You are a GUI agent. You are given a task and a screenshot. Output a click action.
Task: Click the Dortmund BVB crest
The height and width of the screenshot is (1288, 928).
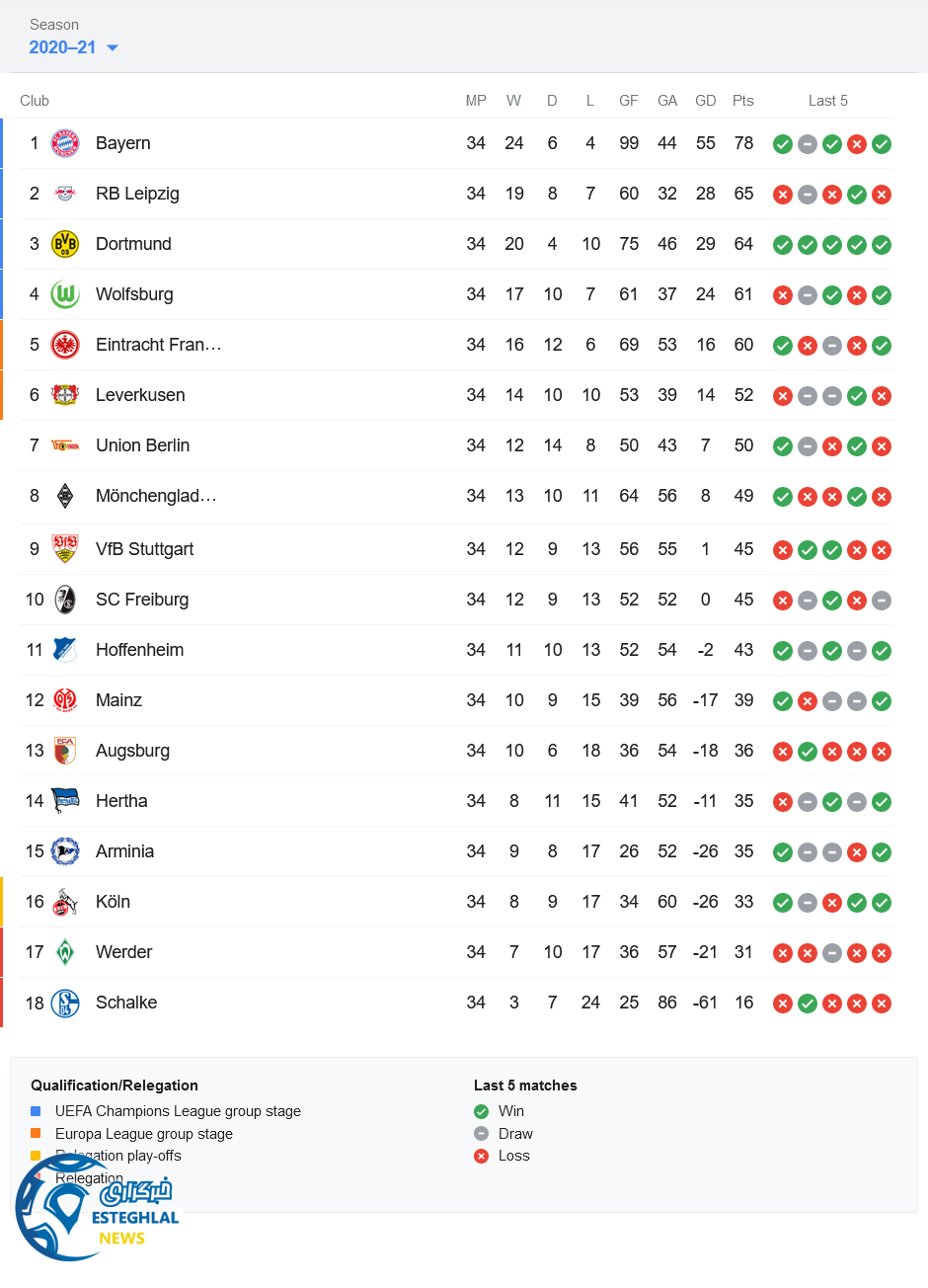pos(65,244)
